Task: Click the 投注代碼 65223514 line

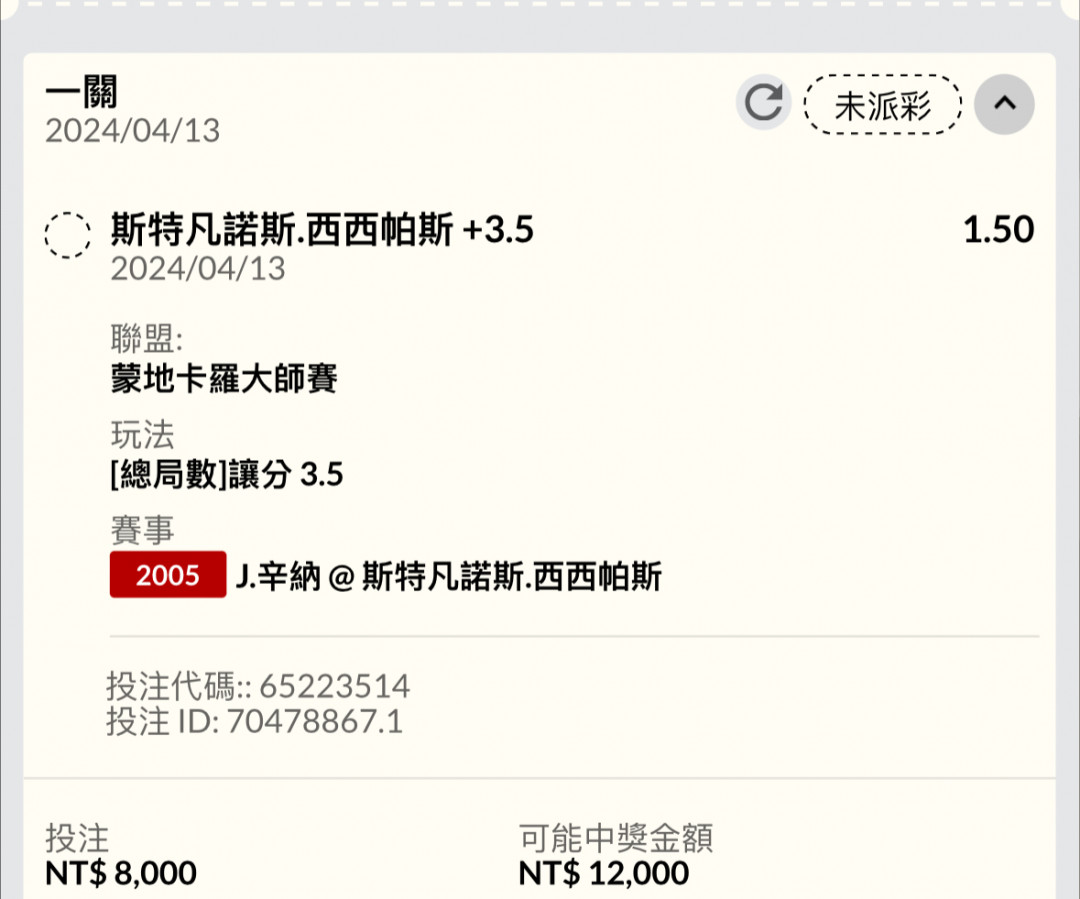Action: pos(258,686)
